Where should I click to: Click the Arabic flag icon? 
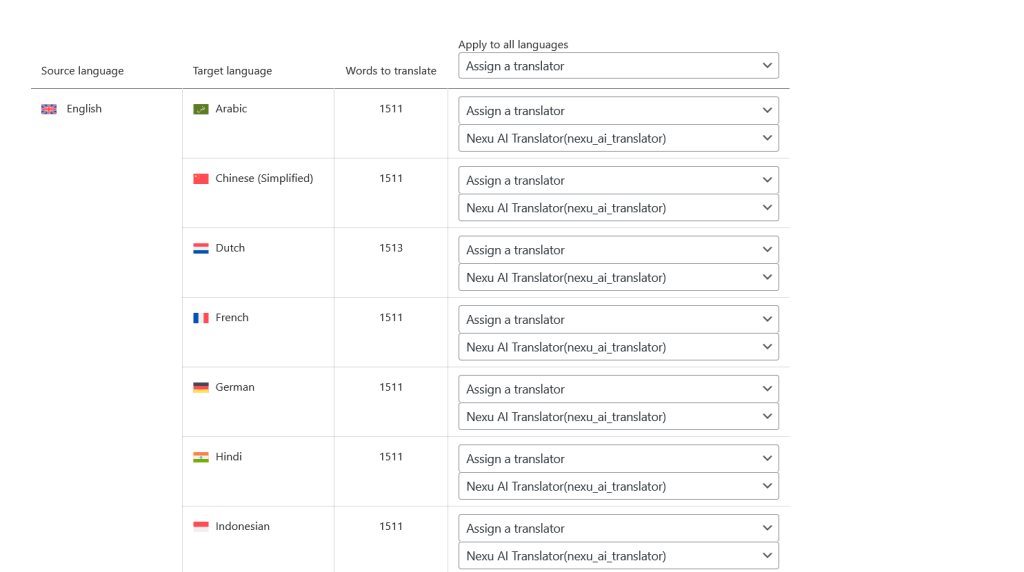[x=200, y=109]
